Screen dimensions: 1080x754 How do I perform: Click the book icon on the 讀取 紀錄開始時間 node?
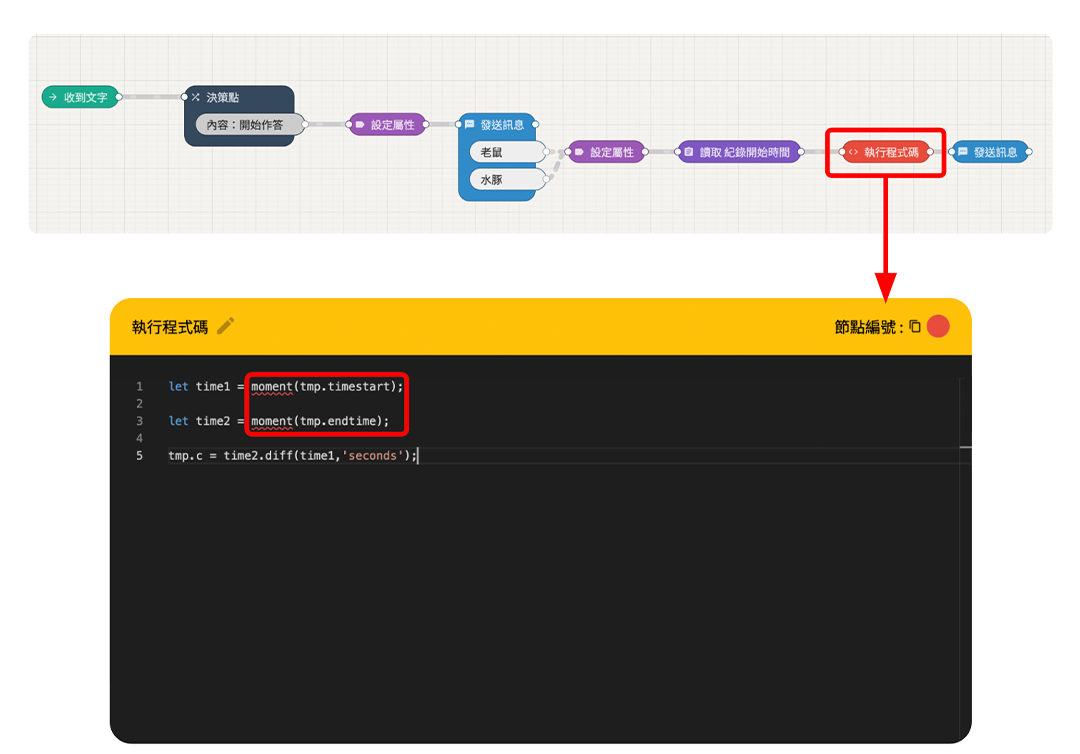pyautogui.click(x=689, y=152)
